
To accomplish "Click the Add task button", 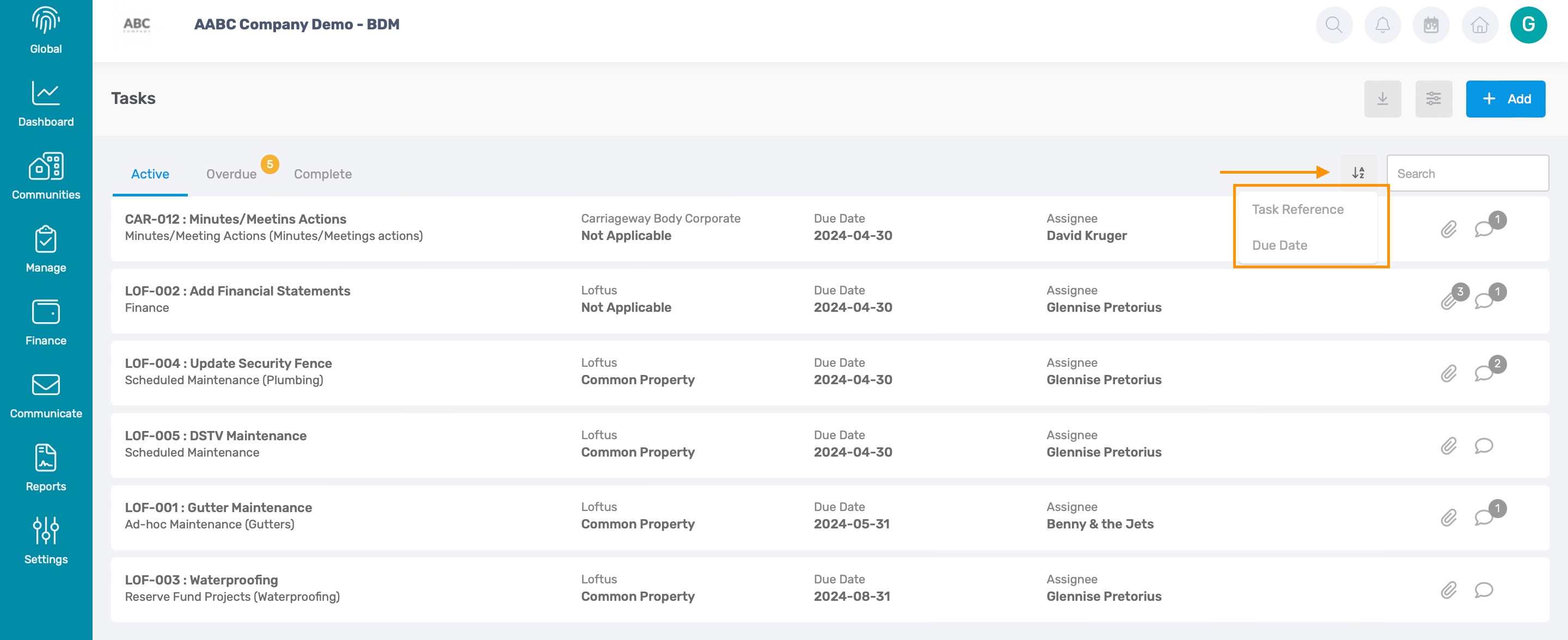I will coord(1505,99).
